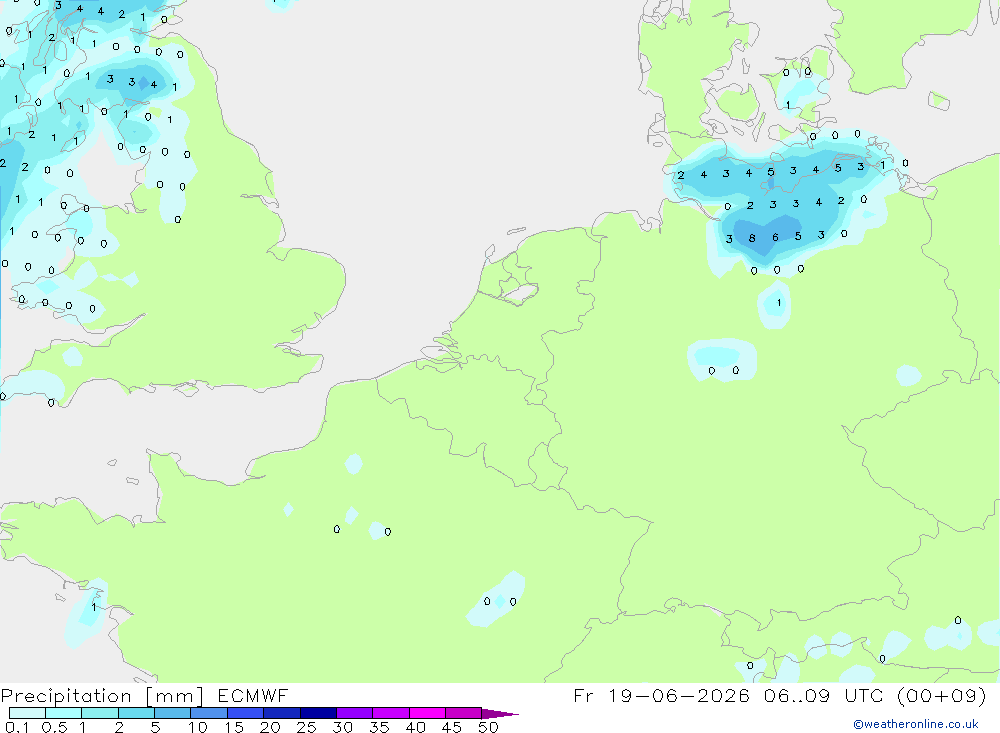Click the '(00+09)' forecast offset text
This screenshot has height=733, width=1000.
pos(941,695)
